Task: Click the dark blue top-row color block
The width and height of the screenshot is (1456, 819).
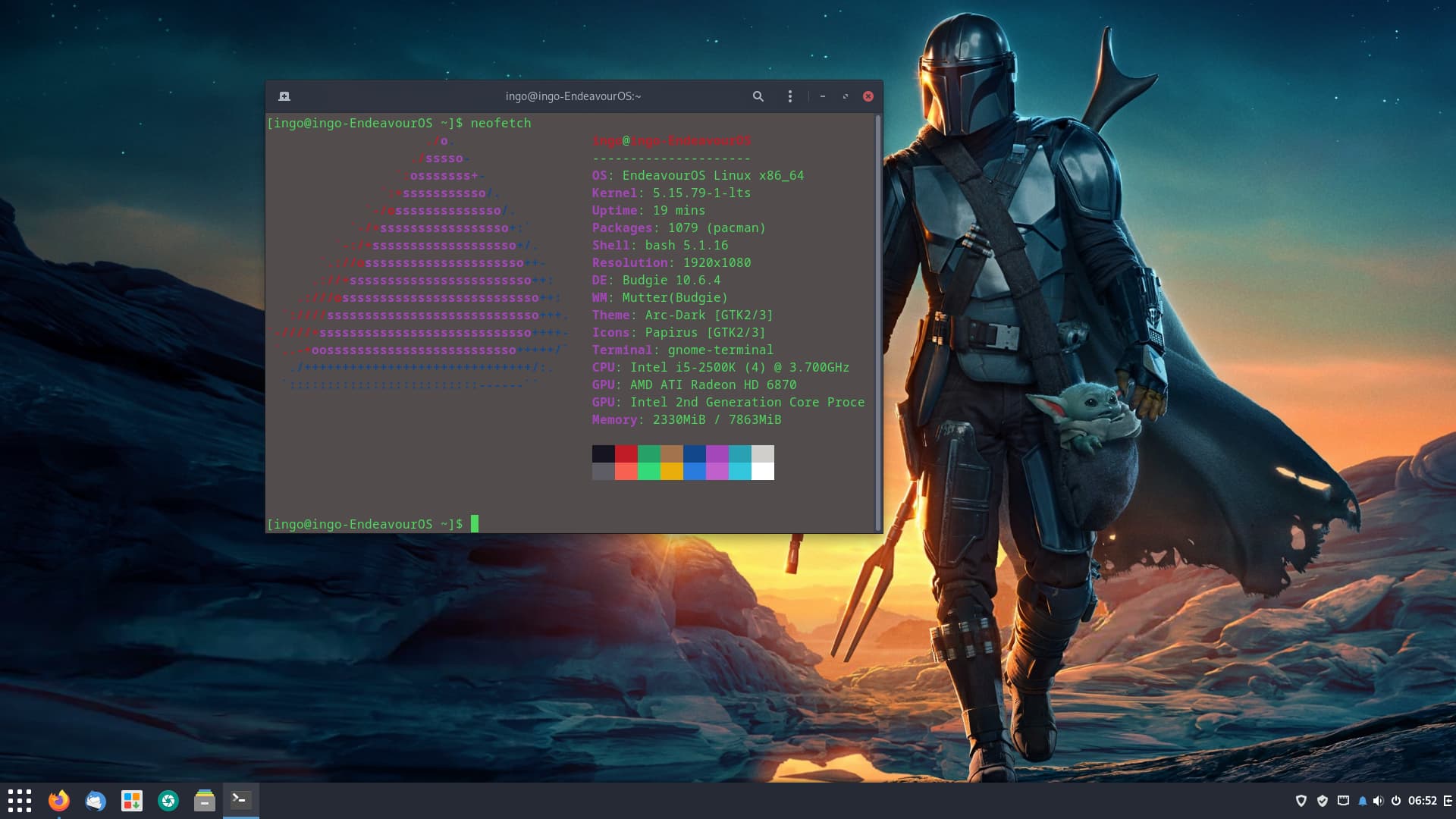Action: click(x=695, y=453)
